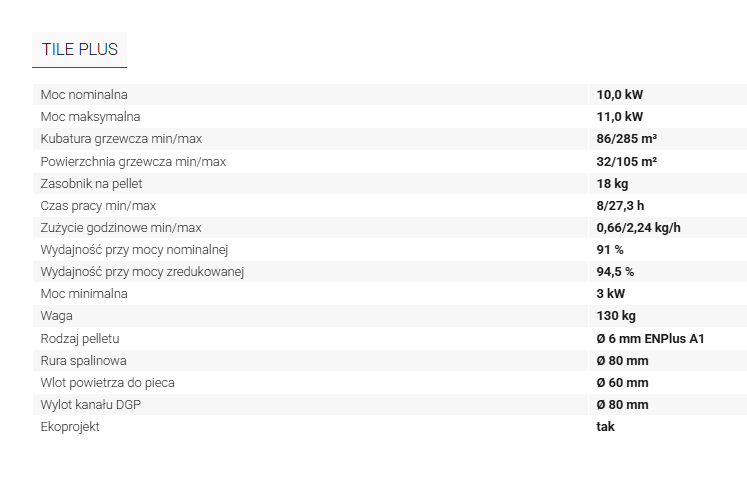This screenshot has height=502, width=747.
Task: Click the 130 kg weight value
Action: point(616,316)
